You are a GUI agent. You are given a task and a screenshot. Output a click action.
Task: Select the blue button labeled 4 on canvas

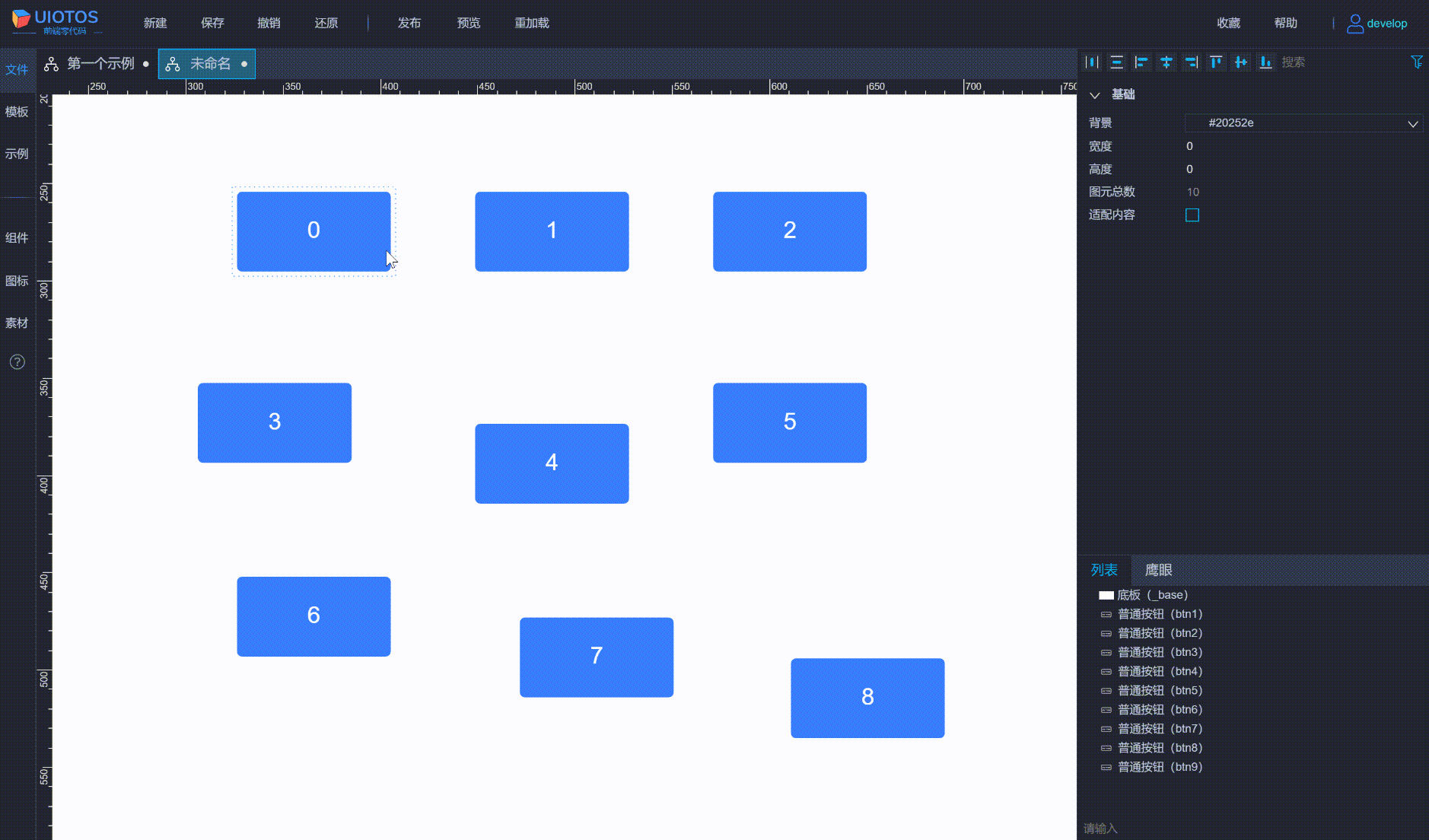tap(552, 463)
